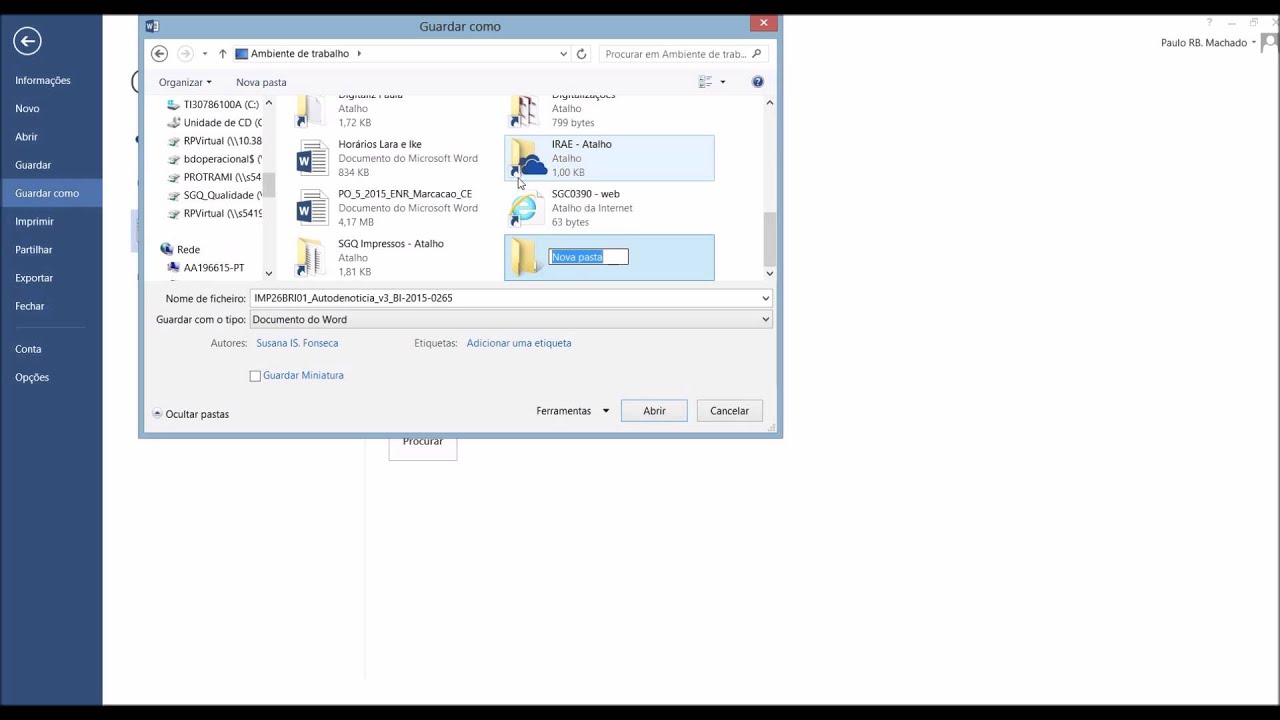1280x720 pixels.
Task: Go up one folder level with the up arrow
Action: pos(222,54)
